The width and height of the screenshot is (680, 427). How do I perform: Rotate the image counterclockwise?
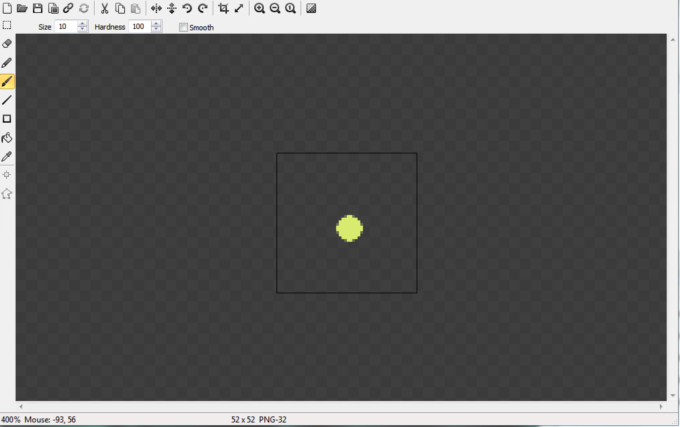(x=187, y=8)
